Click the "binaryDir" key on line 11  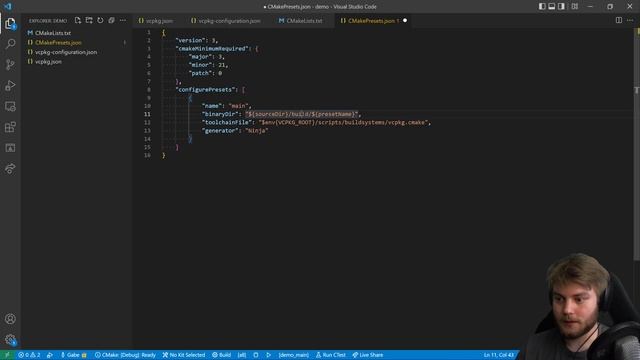[220, 114]
